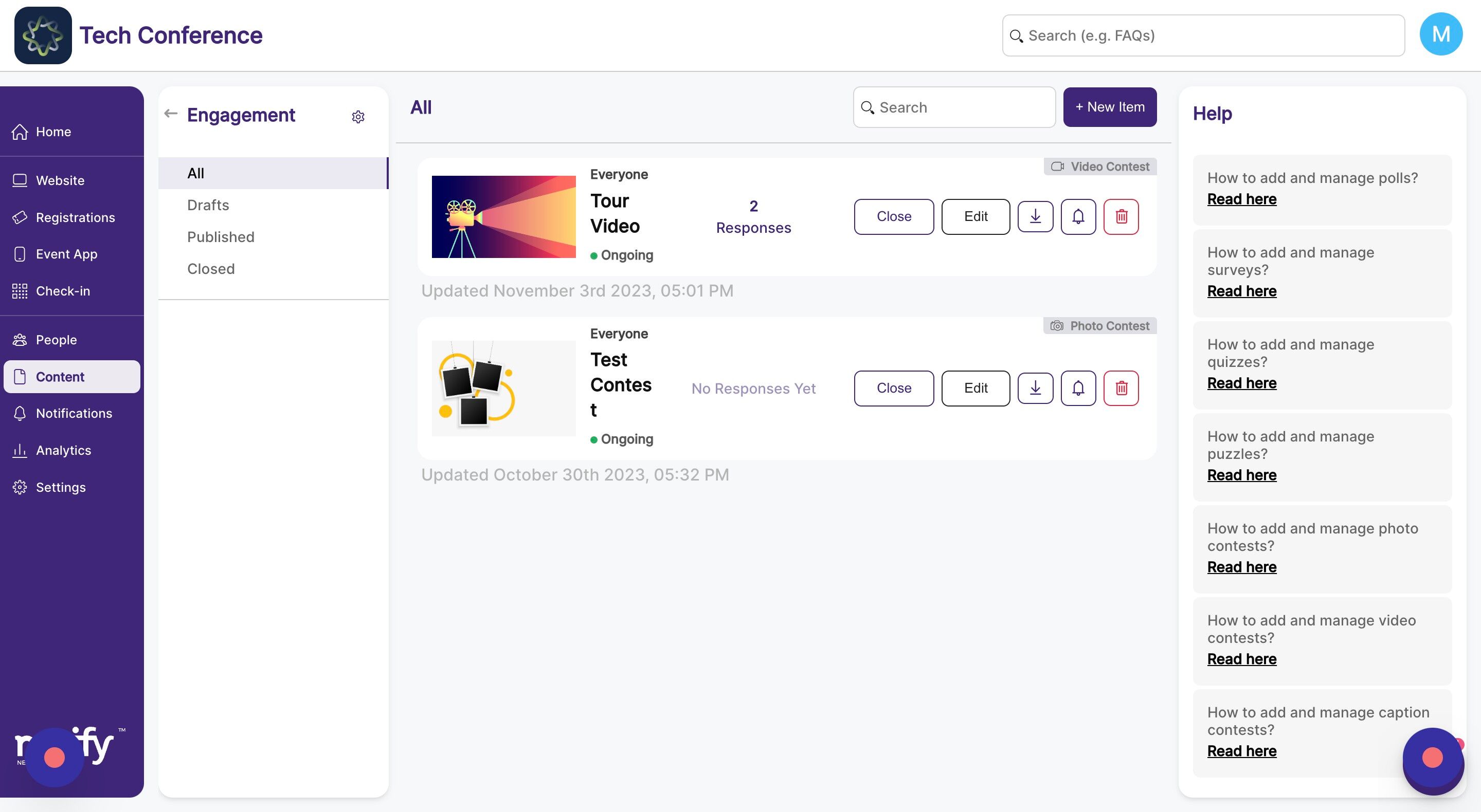Open Read here link for polls

point(1241,199)
